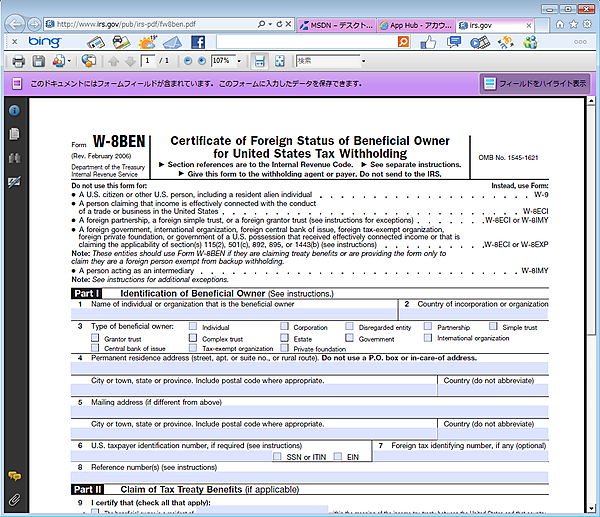Image resolution: width=600 pixels, height=517 pixels.
Task: Switch to the MSDN tab
Action: (336, 25)
